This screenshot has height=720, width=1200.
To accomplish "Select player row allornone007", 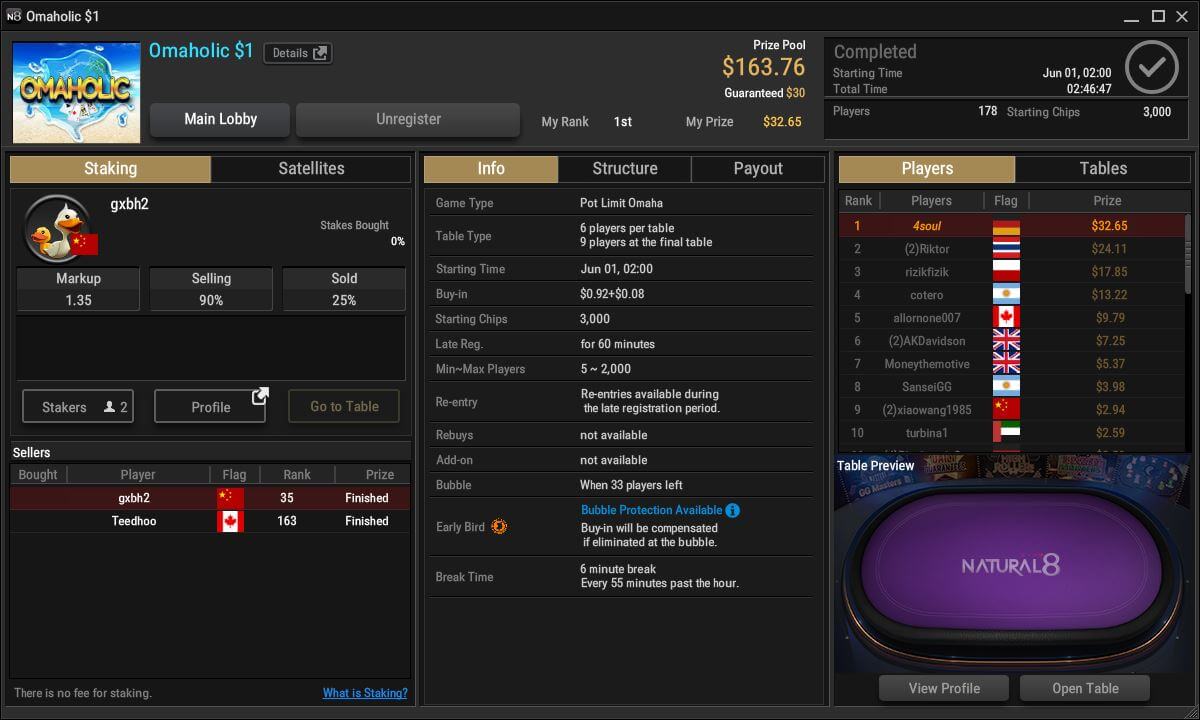I will (x=1011, y=318).
